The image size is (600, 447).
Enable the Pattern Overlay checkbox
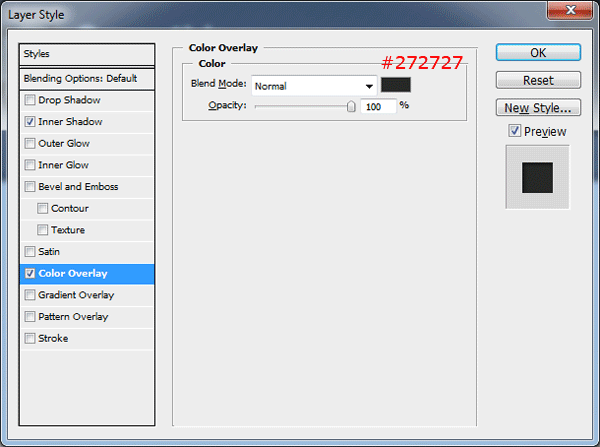[x=30, y=317]
